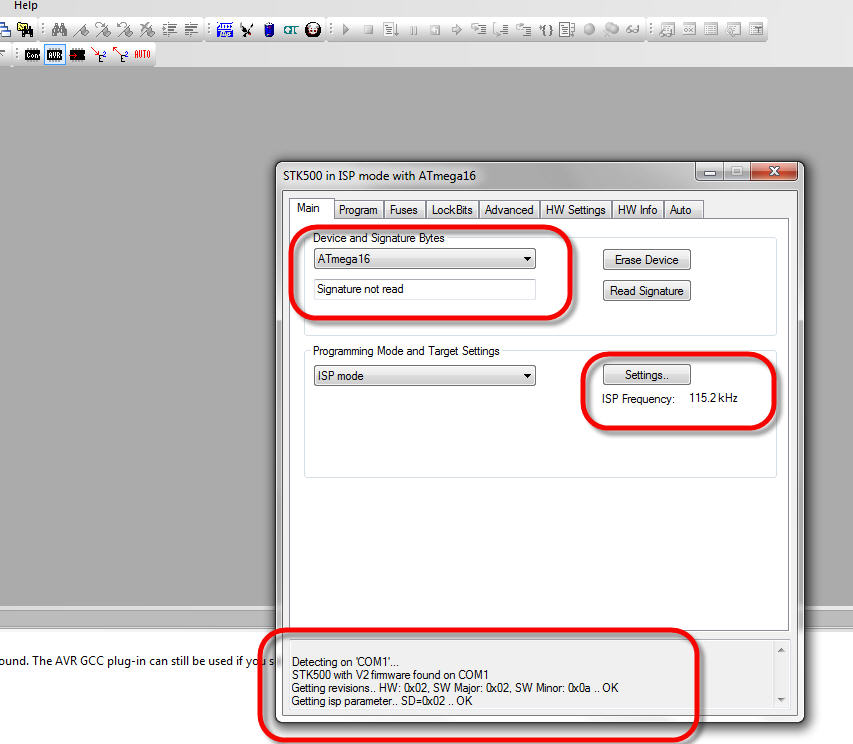This screenshot has height=744, width=853.
Task: Click the blue battery icon
Action: pyautogui.click(x=269, y=29)
